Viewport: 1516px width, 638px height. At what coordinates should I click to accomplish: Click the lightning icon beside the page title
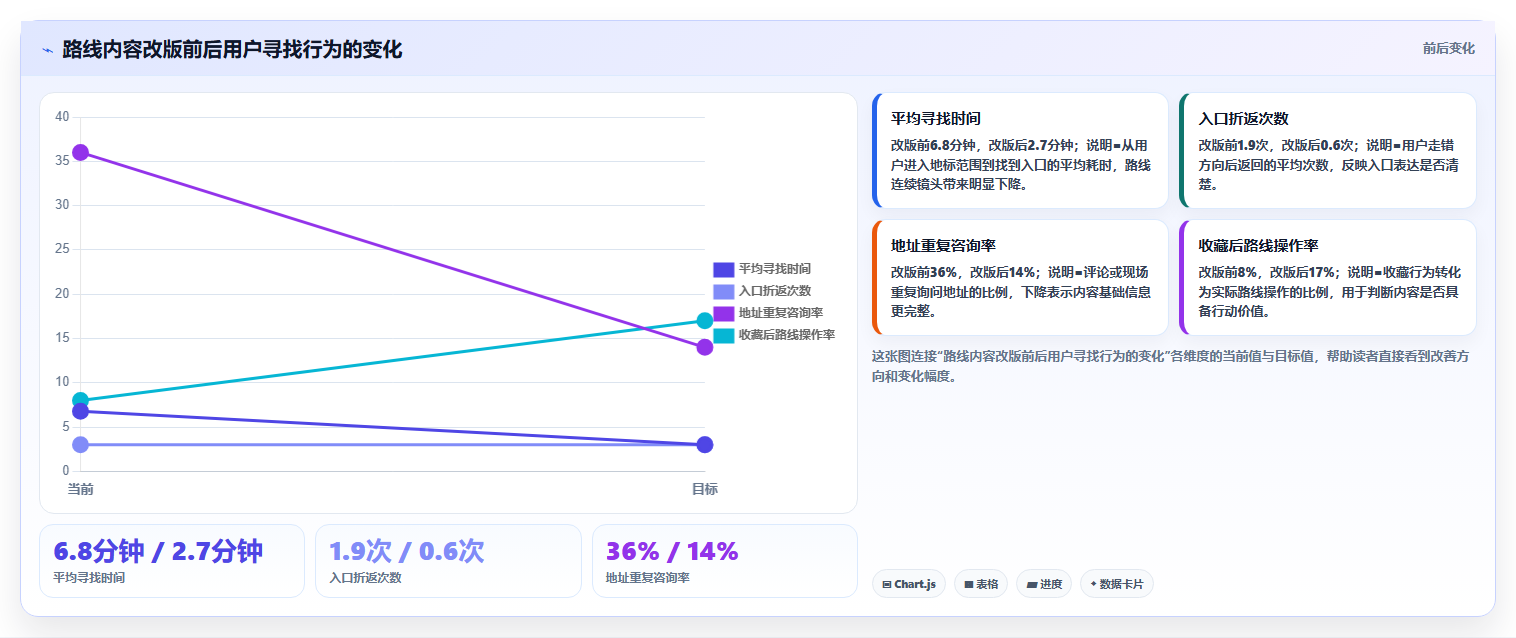tap(47, 50)
